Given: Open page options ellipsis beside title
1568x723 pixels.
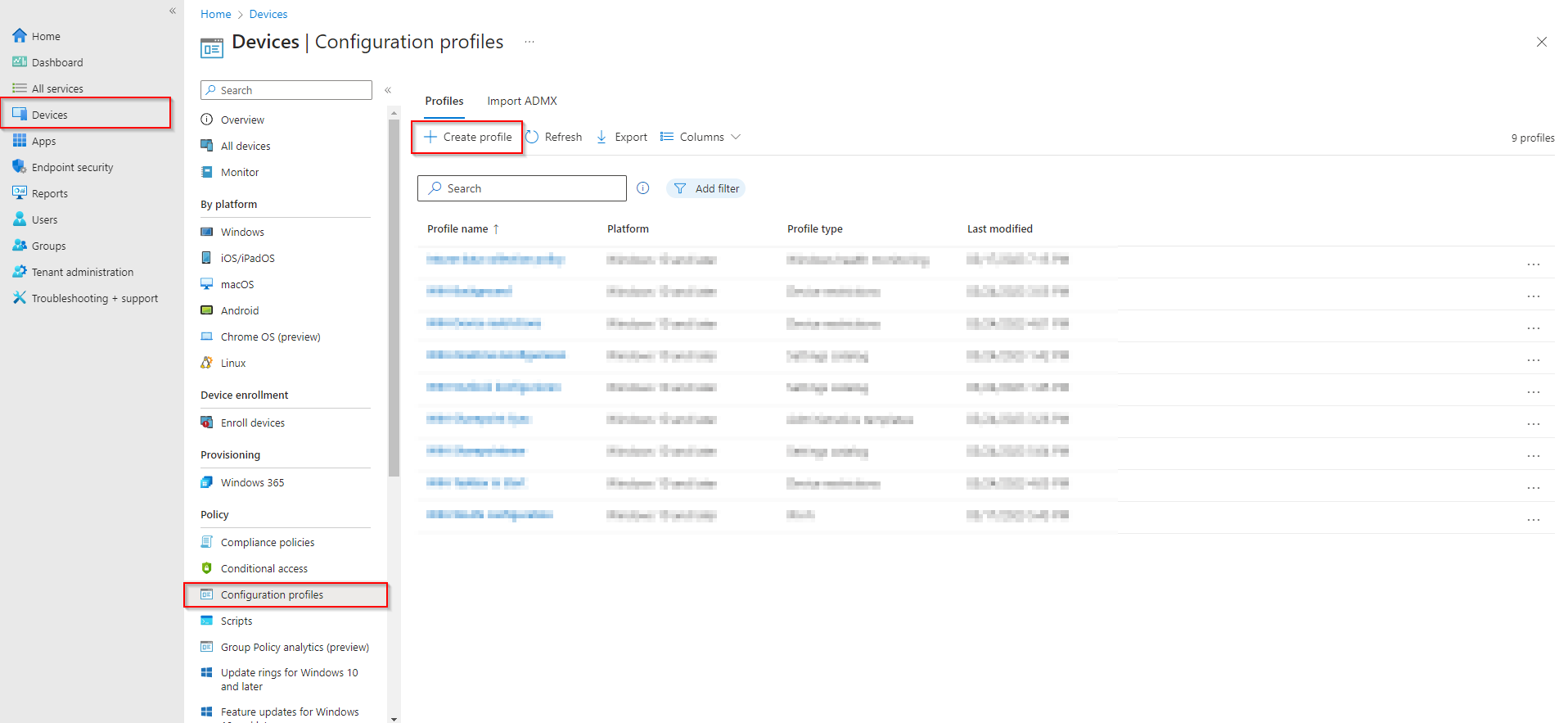Looking at the screenshot, I should point(529,42).
